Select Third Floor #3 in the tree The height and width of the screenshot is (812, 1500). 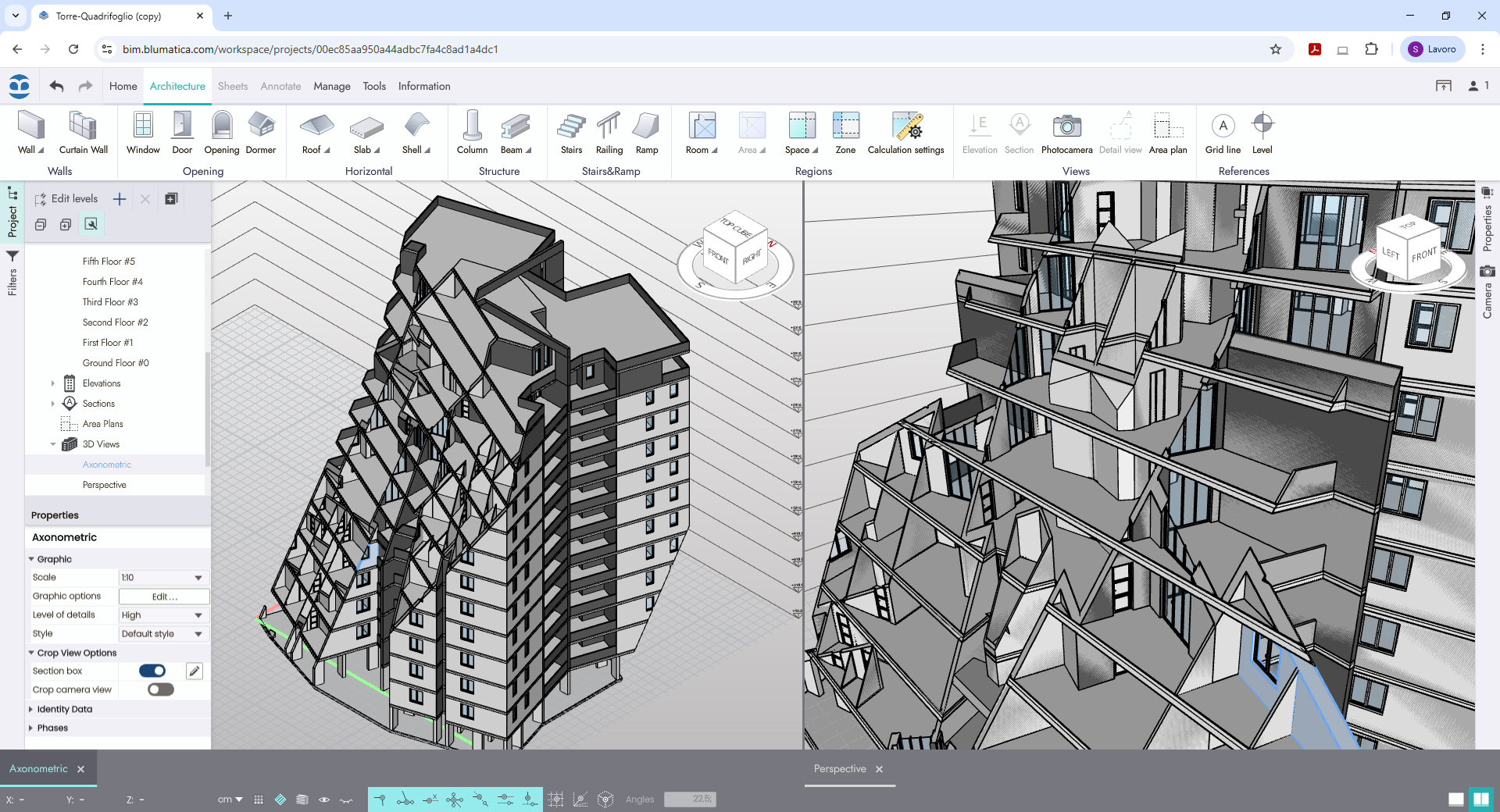(x=110, y=302)
